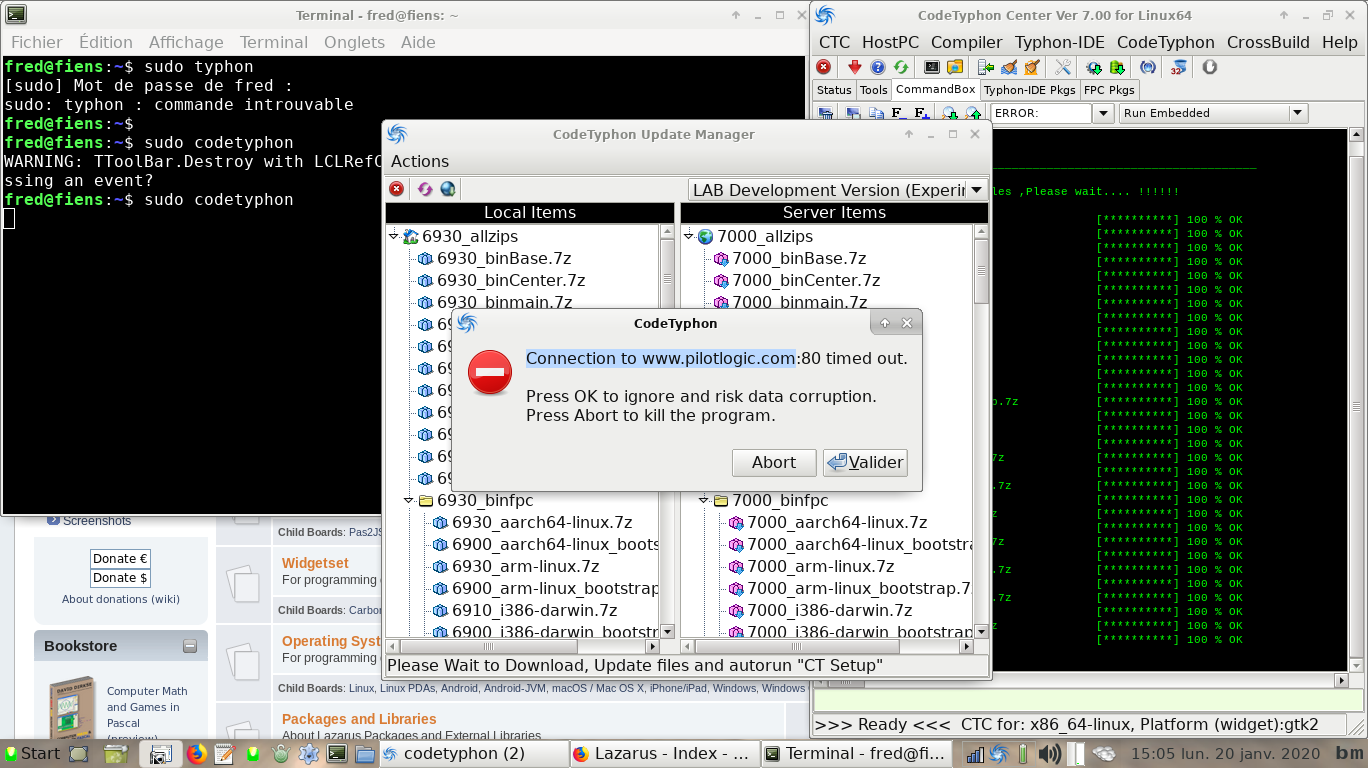Viewport: 1368px width, 768px height.
Task: Click the blue help question mark icon
Action: click(x=878, y=67)
